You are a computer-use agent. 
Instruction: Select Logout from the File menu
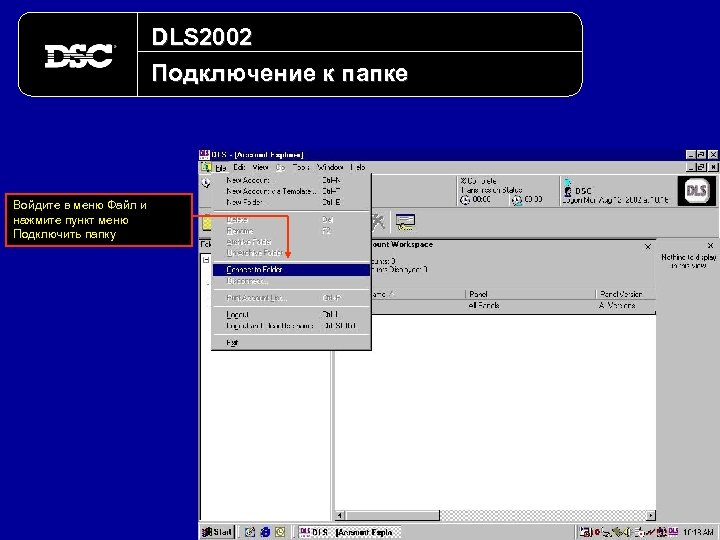pos(291,315)
